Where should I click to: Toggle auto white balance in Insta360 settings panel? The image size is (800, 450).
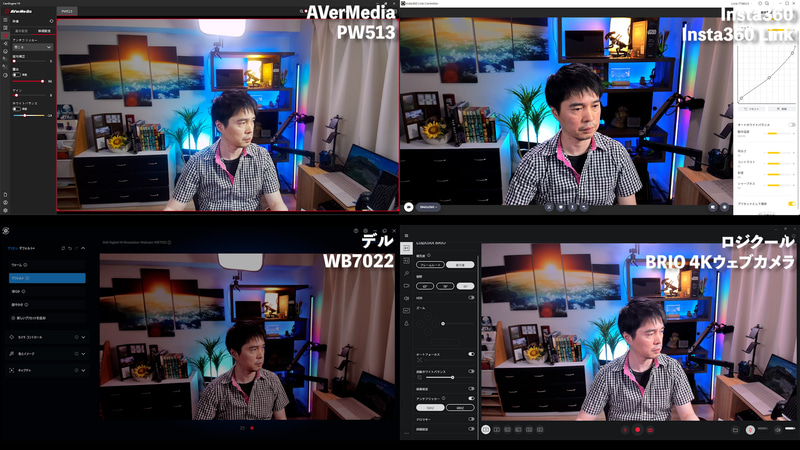pos(792,125)
